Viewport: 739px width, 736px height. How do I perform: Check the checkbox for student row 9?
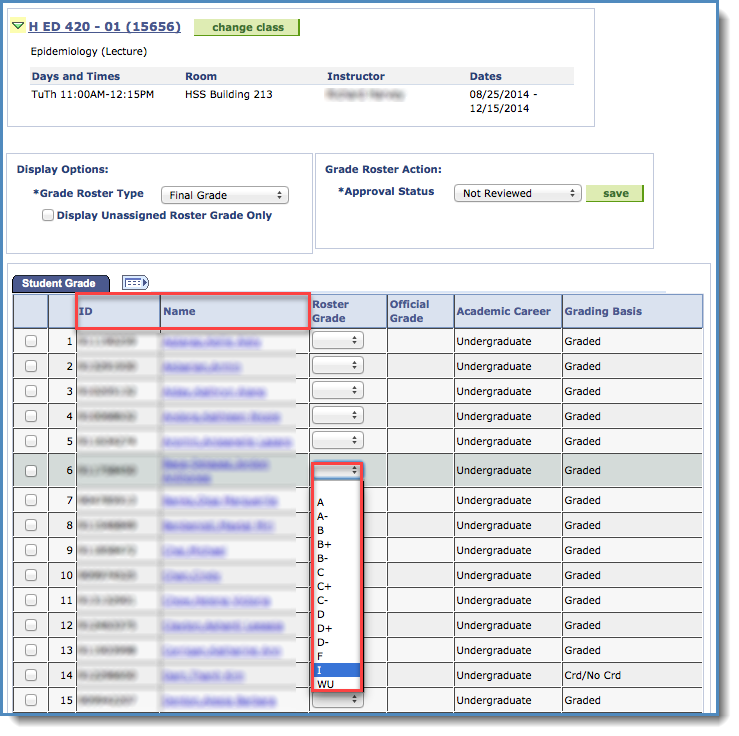(31, 550)
